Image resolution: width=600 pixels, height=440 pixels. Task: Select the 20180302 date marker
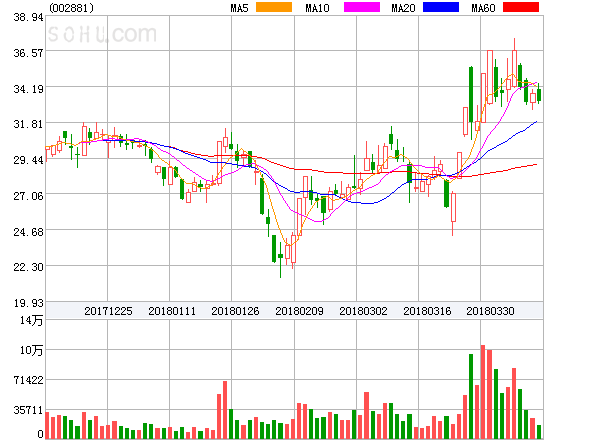[363, 311]
